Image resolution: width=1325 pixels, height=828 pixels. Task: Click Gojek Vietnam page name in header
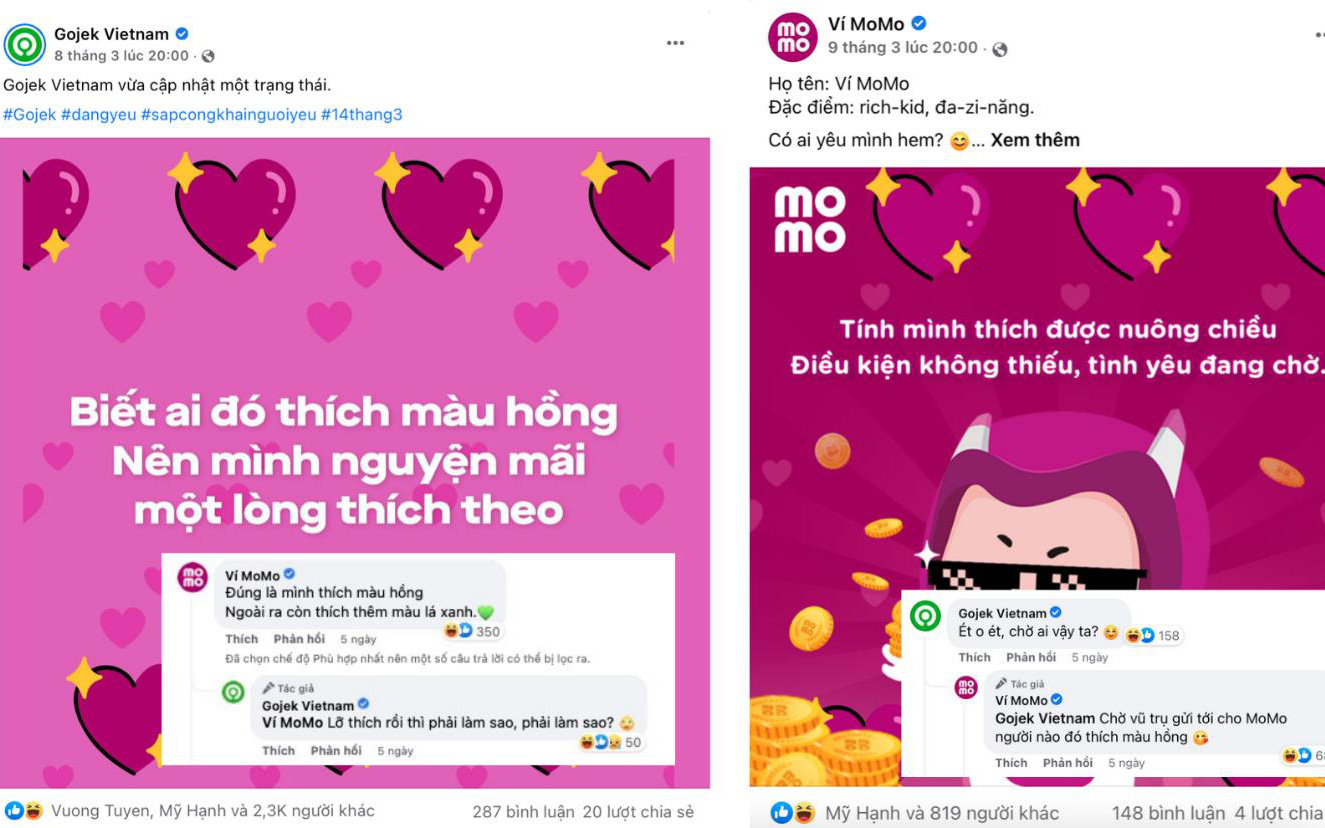111,34
